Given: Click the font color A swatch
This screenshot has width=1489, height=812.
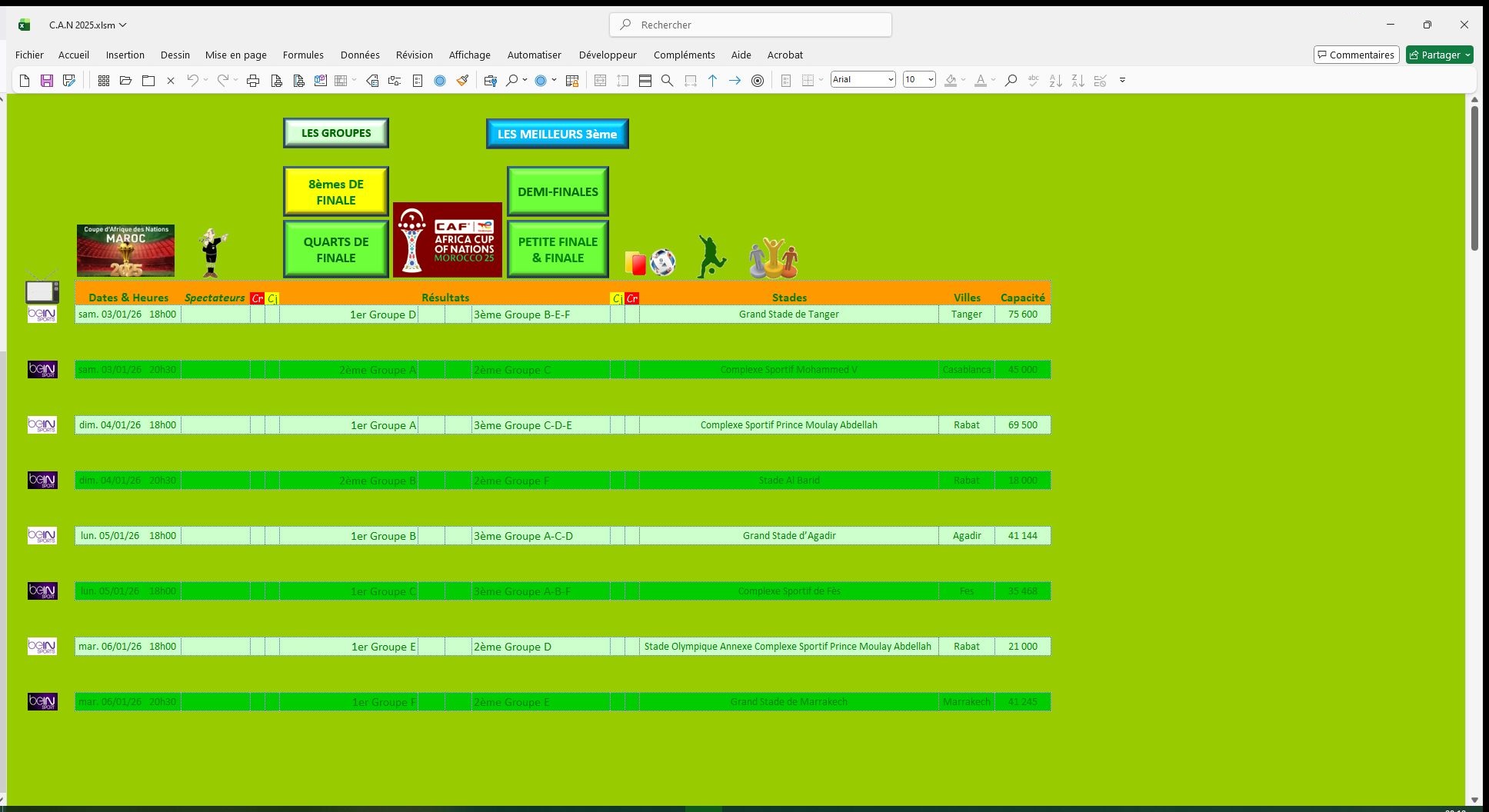Looking at the screenshot, I should (980, 81).
